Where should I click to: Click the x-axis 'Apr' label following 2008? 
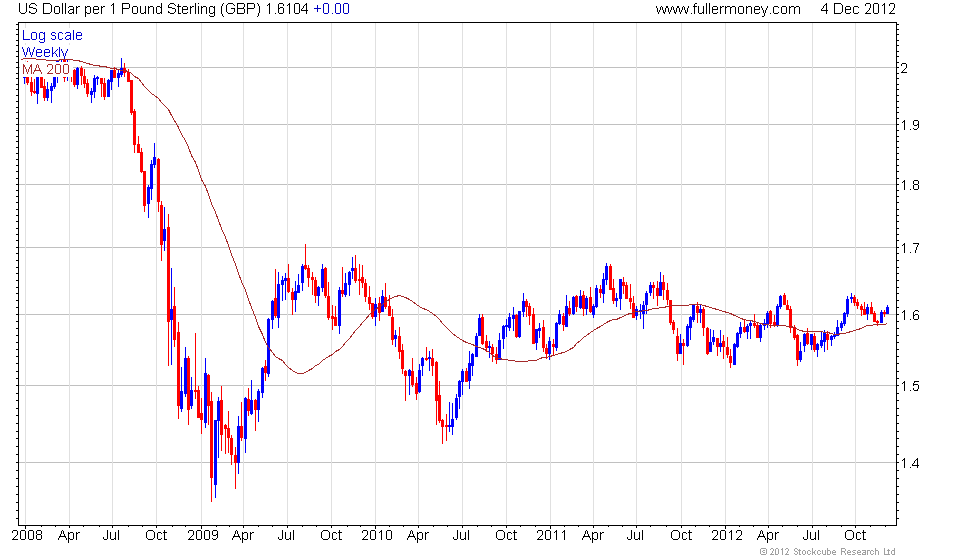coord(69,536)
